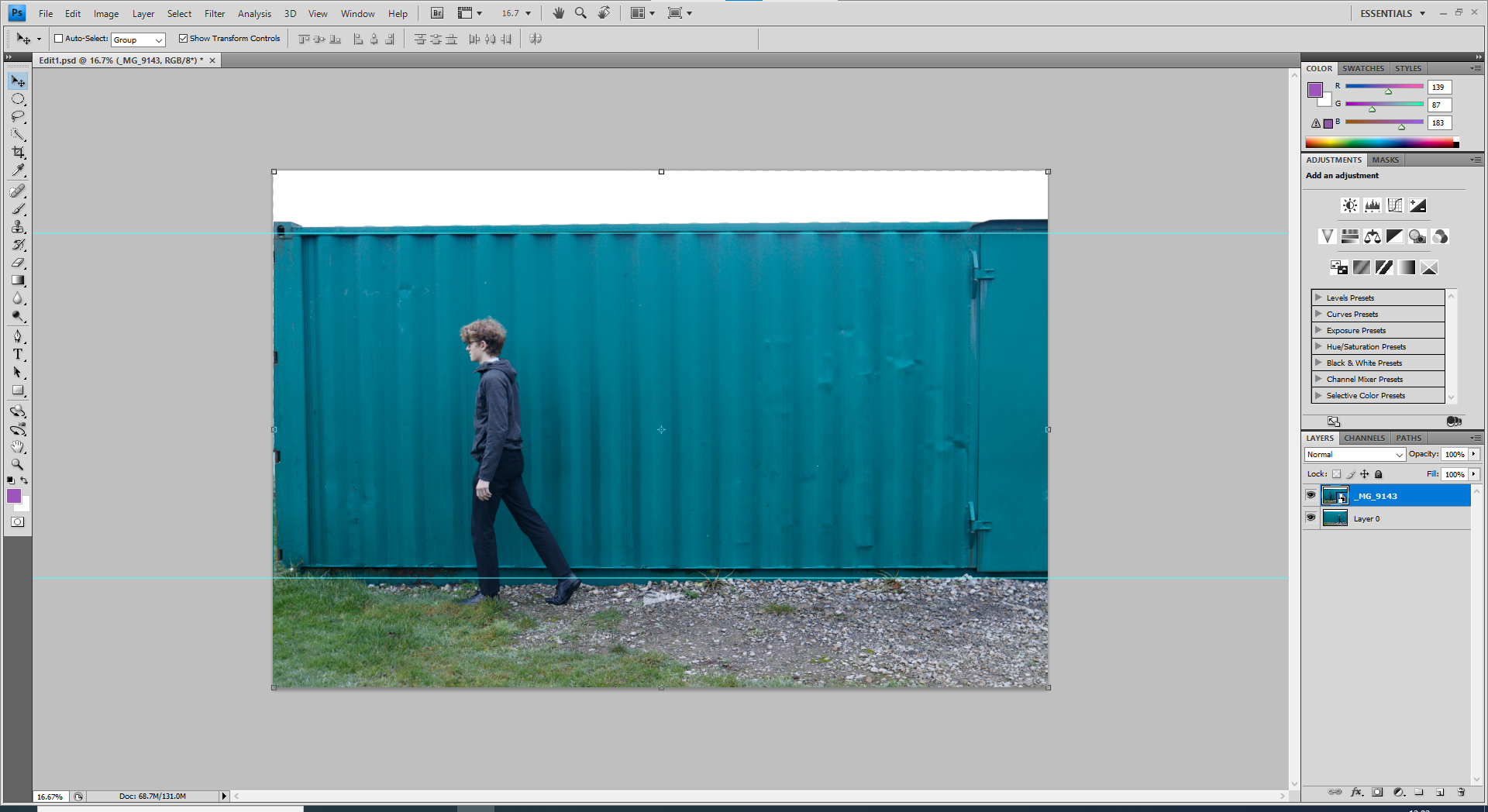Select the Layer 0 thumbnail

(1335, 518)
